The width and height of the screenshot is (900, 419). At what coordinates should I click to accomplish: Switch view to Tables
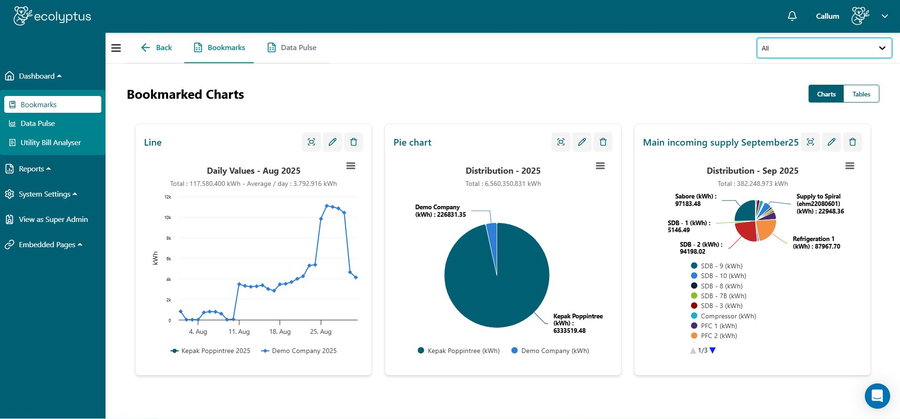[x=861, y=94]
